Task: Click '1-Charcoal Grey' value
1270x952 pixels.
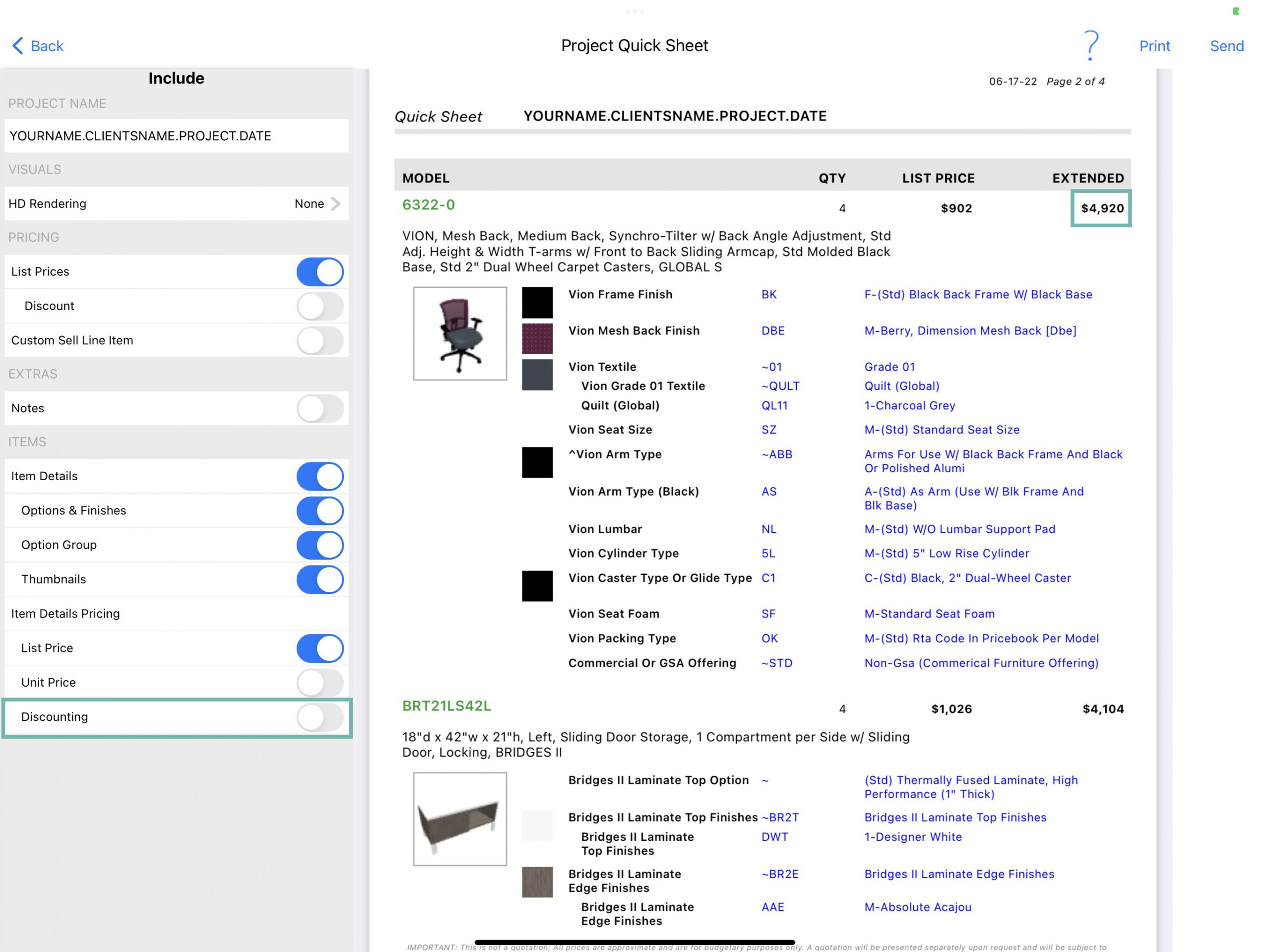Action: pos(909,405)
